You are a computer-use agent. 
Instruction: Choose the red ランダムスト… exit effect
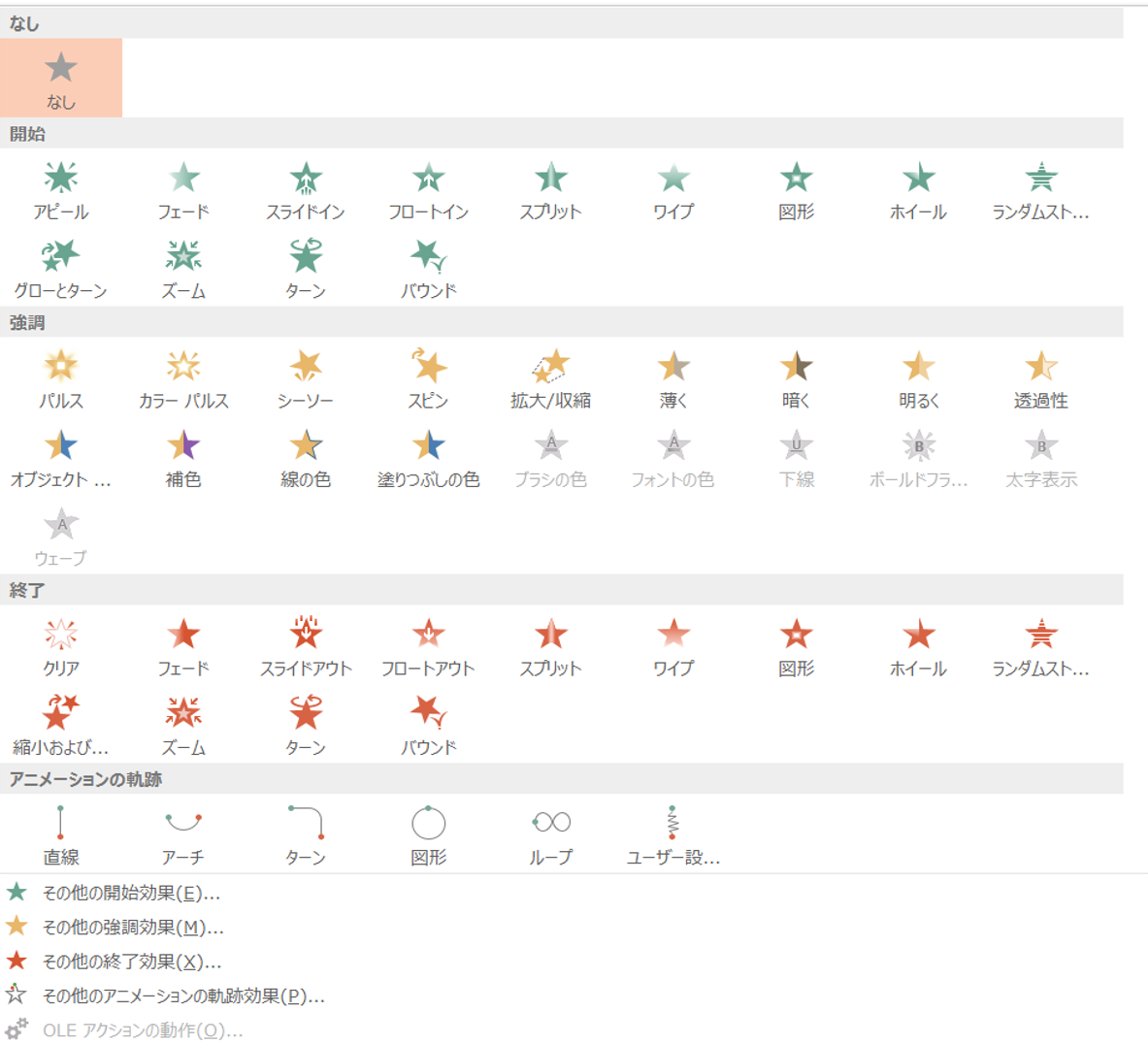[1040, 648]
